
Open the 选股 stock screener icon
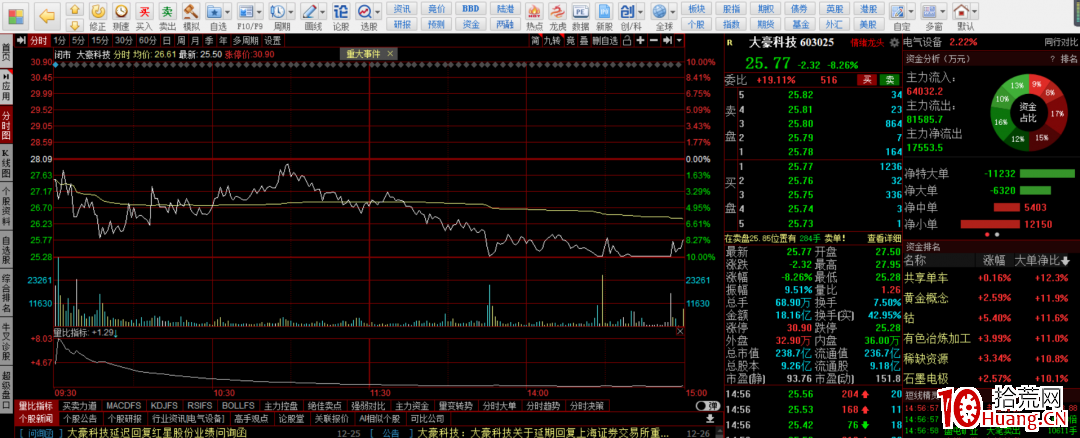click(x=365, y=11)
